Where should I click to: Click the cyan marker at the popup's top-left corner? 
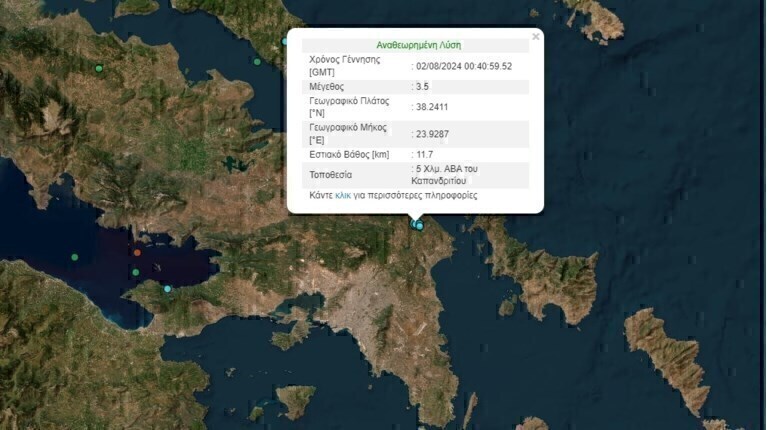(x=286, y=41)
